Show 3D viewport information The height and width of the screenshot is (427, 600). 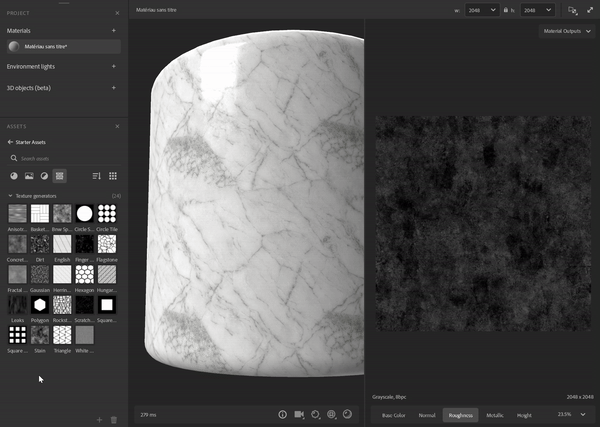[x=282, y=414]
